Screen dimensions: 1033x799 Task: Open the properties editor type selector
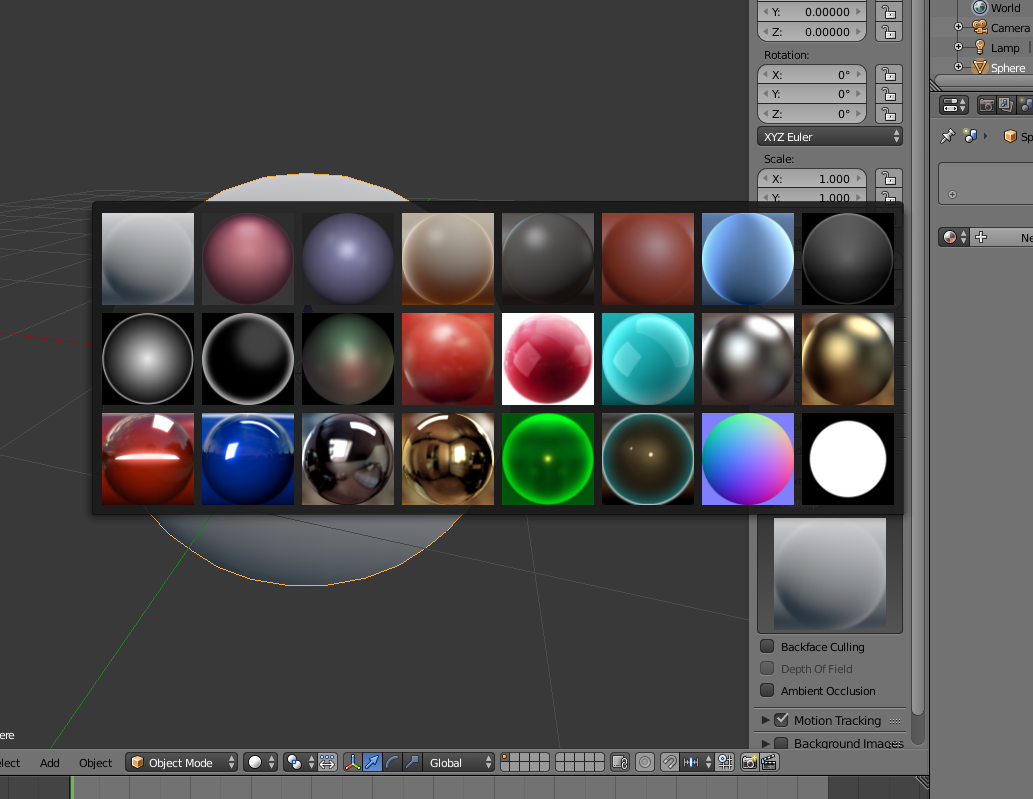tap(954, 105)
